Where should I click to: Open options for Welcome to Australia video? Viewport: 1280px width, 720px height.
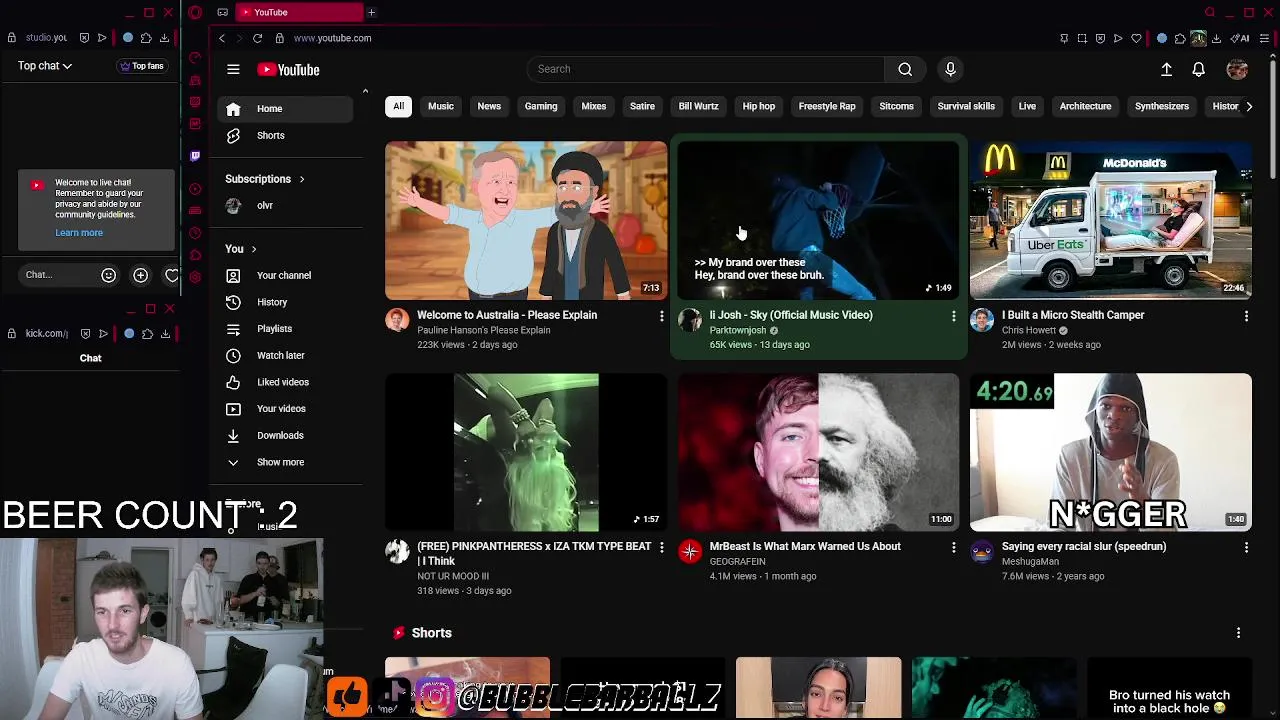click(661, 316)
